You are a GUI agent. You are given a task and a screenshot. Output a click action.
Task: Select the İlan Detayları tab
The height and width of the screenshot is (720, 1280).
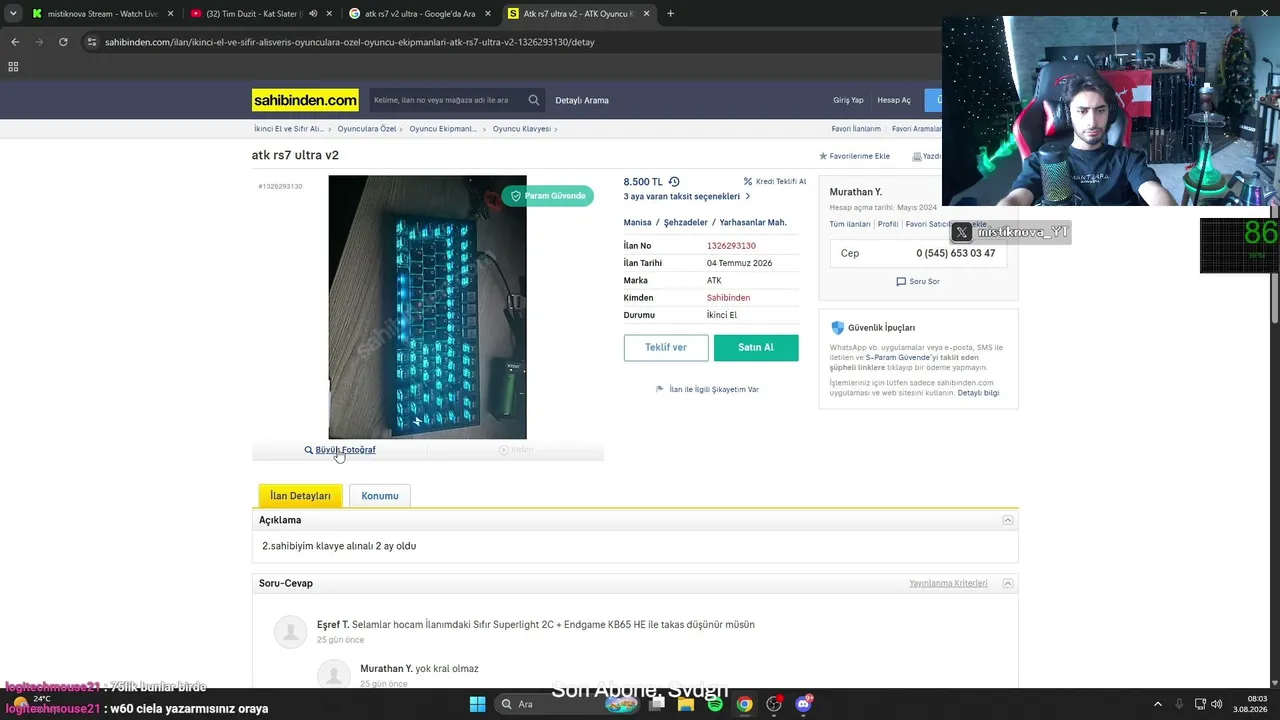[300, 496]
